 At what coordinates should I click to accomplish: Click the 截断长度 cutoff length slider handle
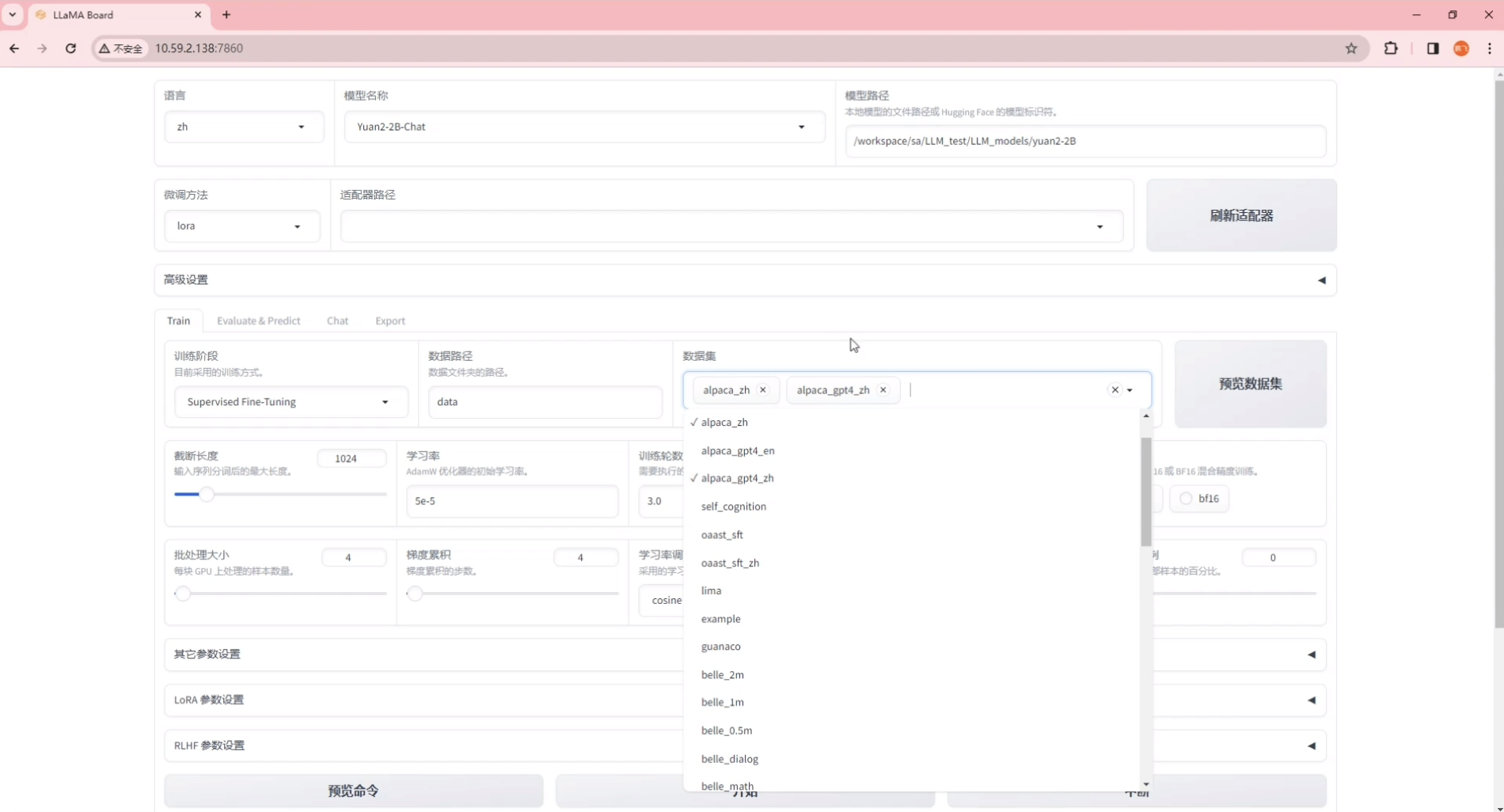pyautogui.click(x=207, y=495)
